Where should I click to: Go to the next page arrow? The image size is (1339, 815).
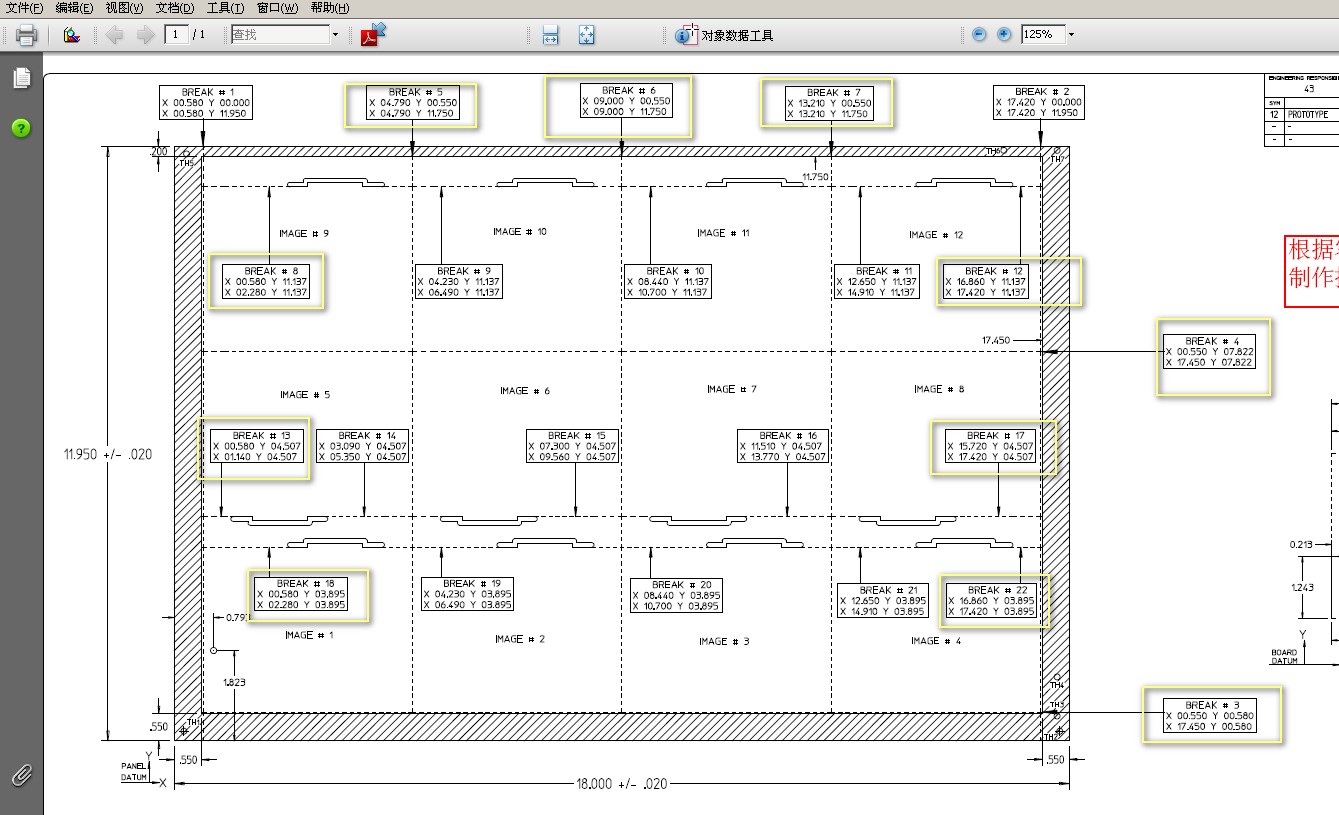tap(146, 35)
